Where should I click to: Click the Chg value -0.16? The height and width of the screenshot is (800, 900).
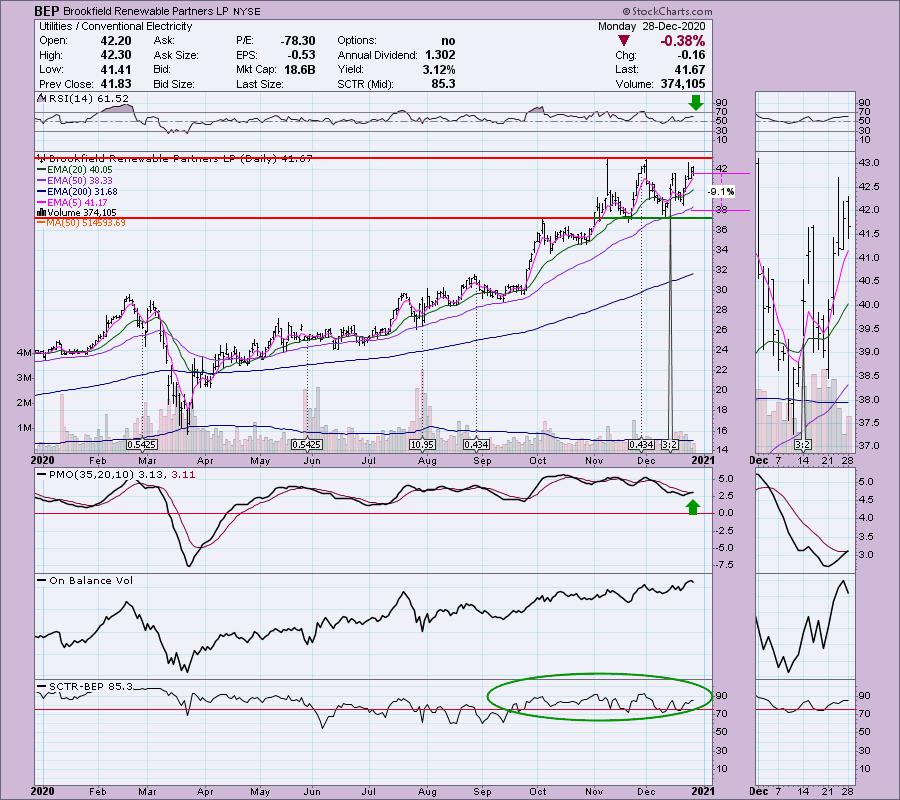(x=690, y=55)
